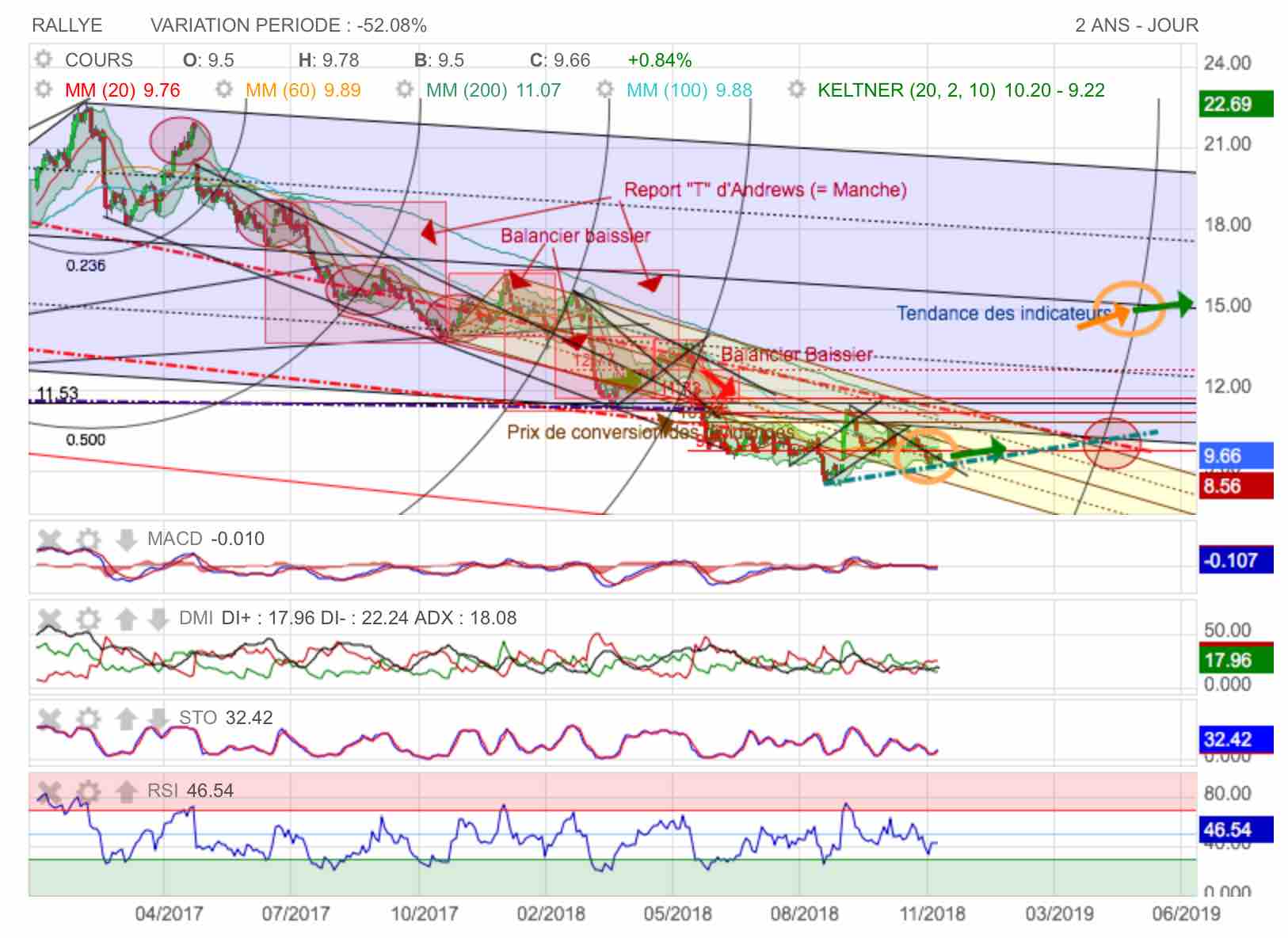Remove the STO indicator panel
The image size is (1288, 938).
pos(50,719)
